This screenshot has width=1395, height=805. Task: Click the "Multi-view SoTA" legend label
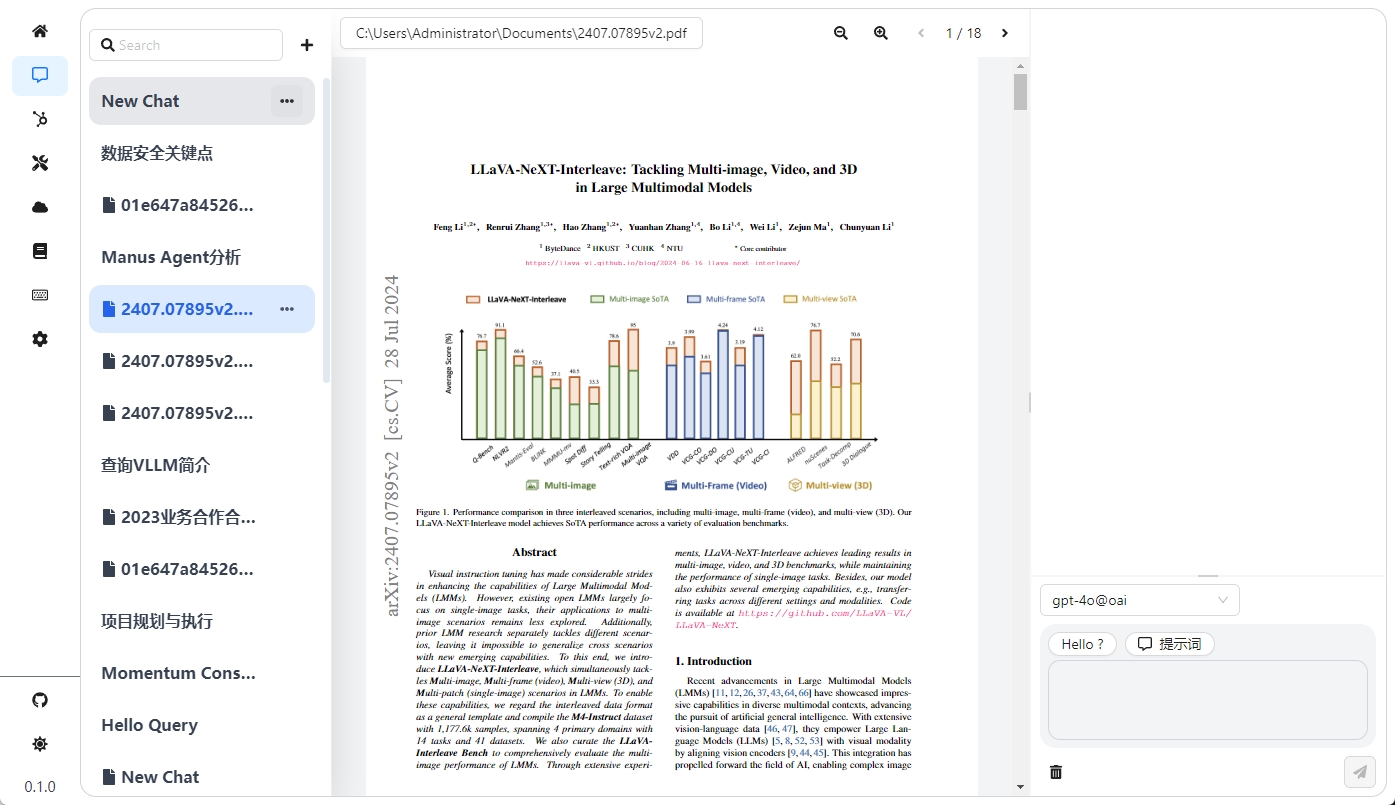(x=831, y=299)
